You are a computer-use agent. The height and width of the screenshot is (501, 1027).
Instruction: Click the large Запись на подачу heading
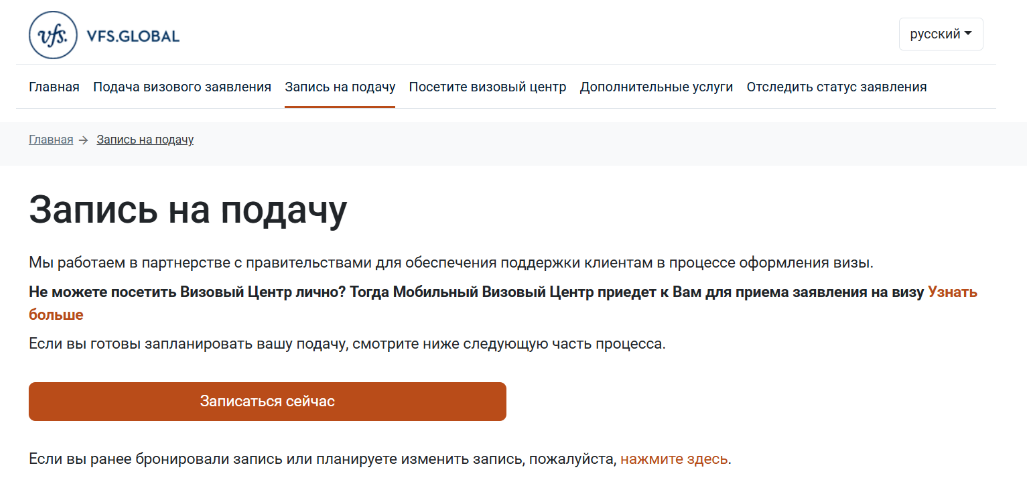188,210
